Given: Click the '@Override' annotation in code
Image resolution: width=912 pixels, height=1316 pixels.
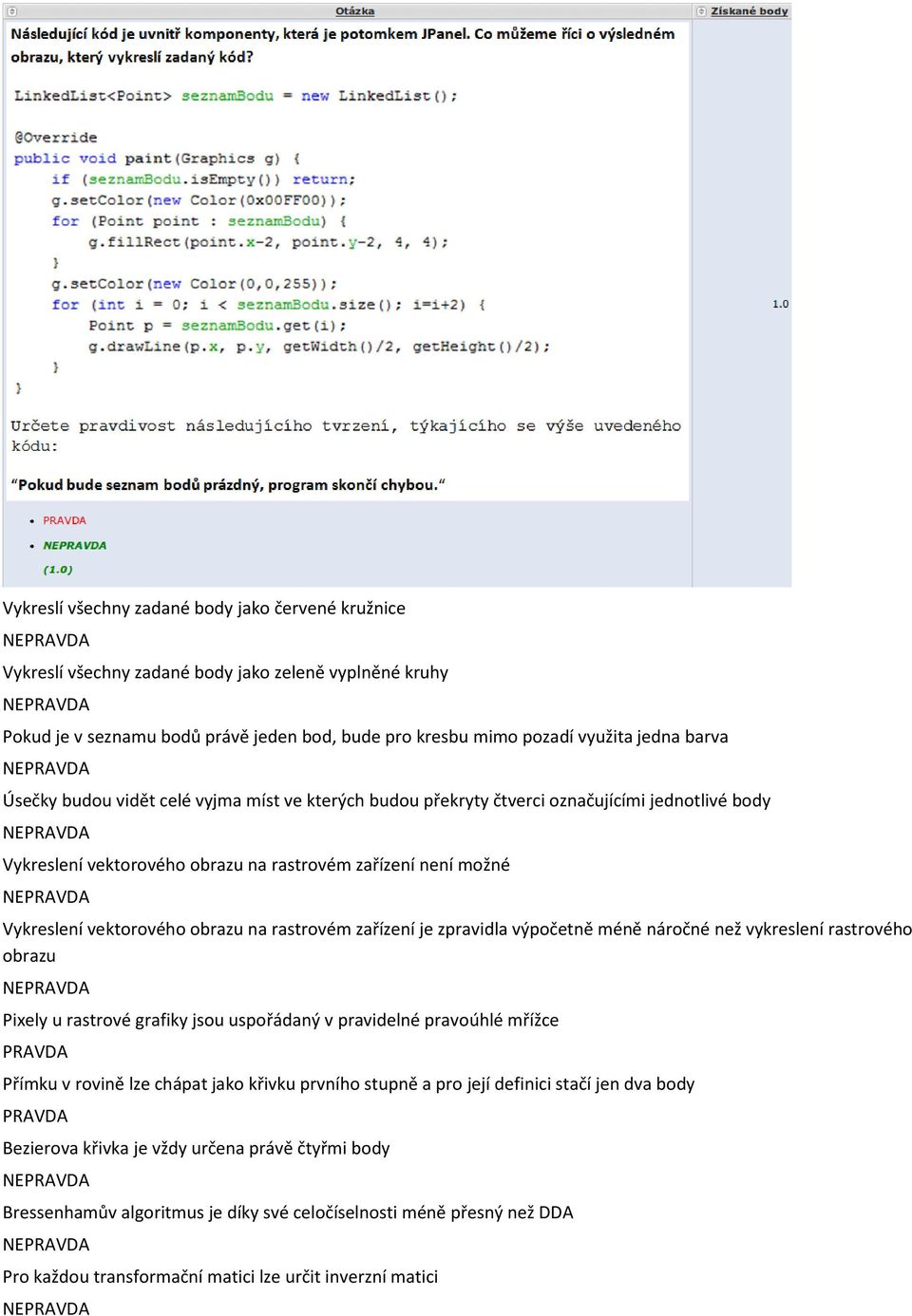Looking at the screenshot, I should click(55, 138).
